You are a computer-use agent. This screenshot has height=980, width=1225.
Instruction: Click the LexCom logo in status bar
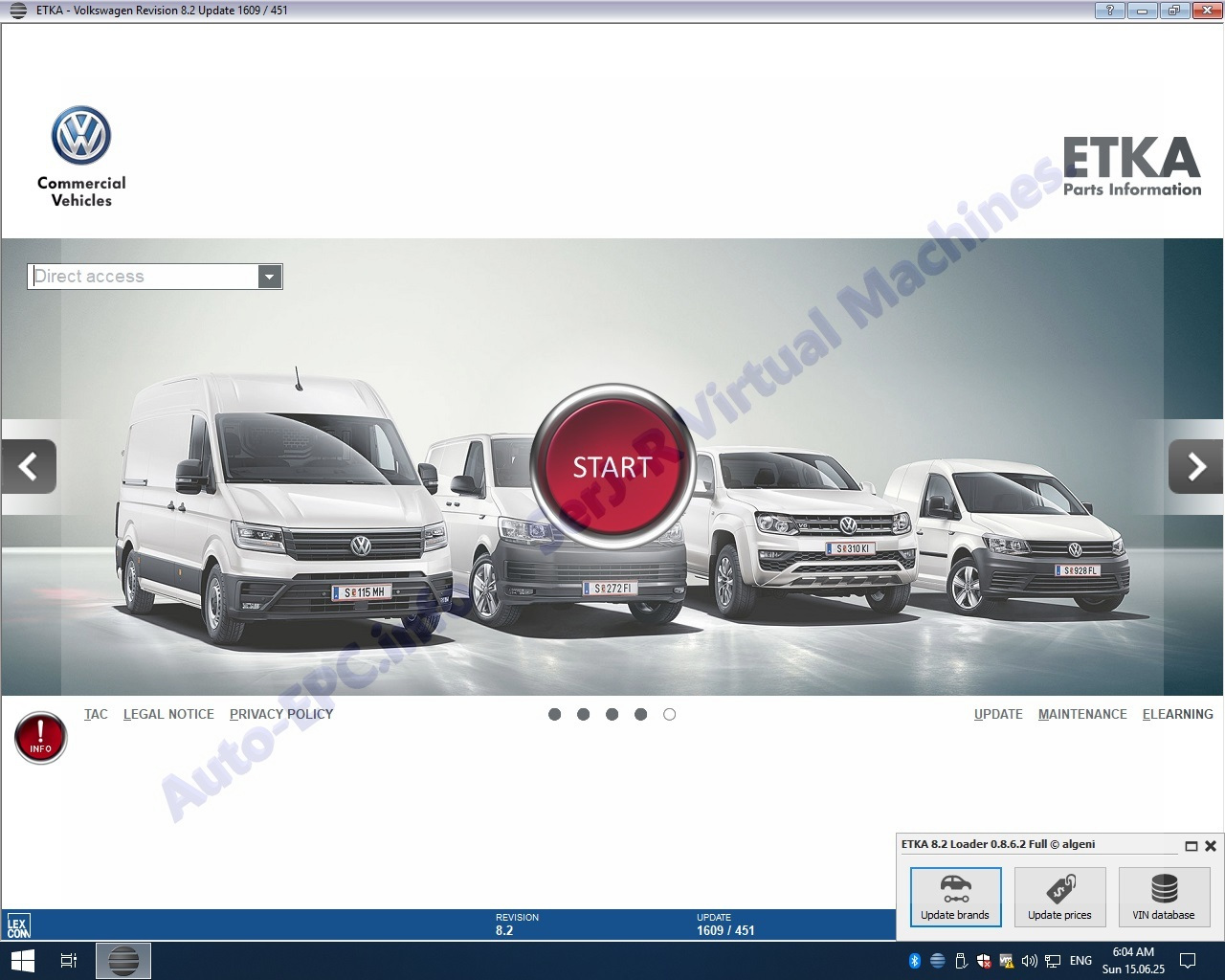coord(18,927)
